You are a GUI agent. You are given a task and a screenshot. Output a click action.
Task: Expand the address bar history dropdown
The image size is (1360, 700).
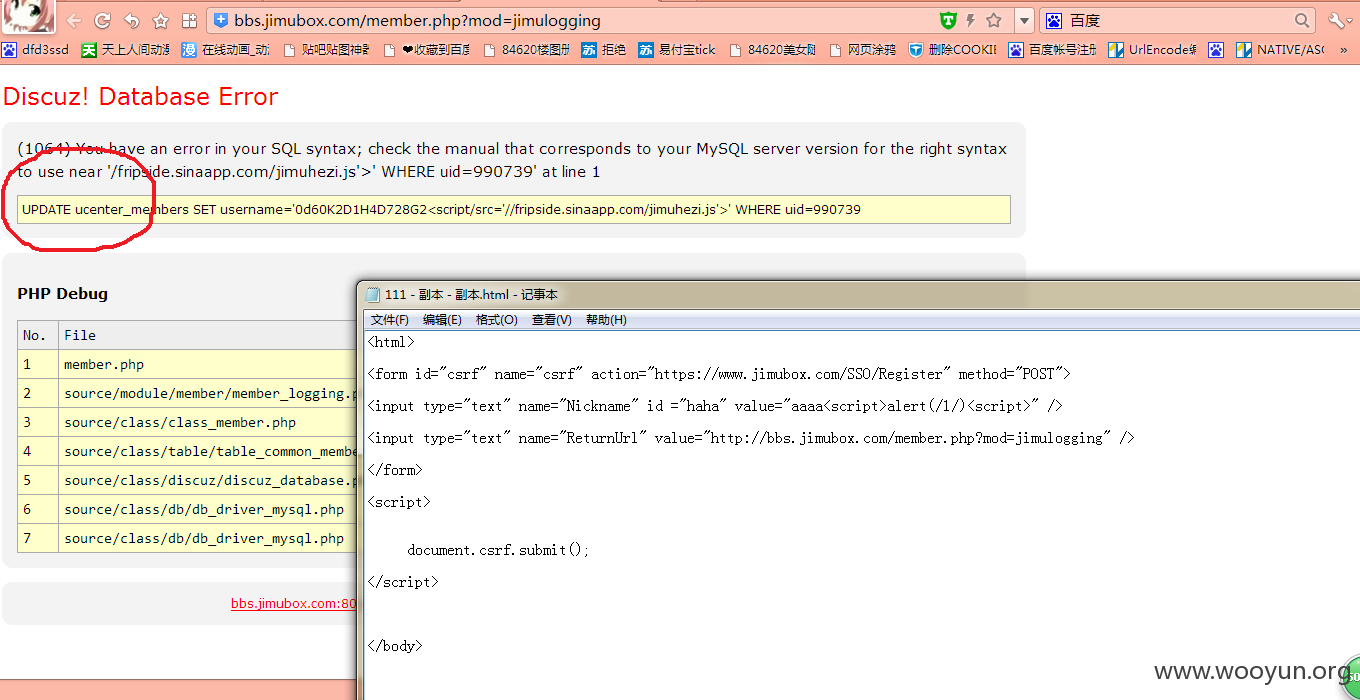point(1024,20)
